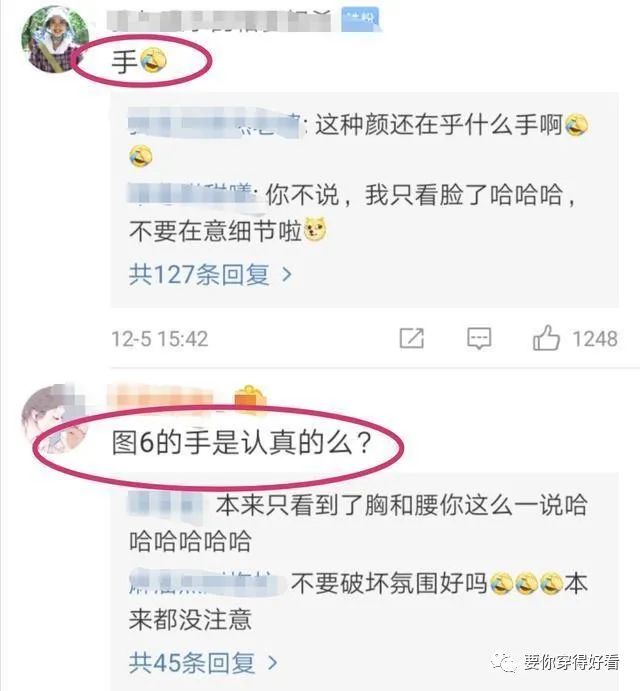The image size is (640, 691).
Task: Tap the blue badge beside first username
Action: (x=360, y=19)
